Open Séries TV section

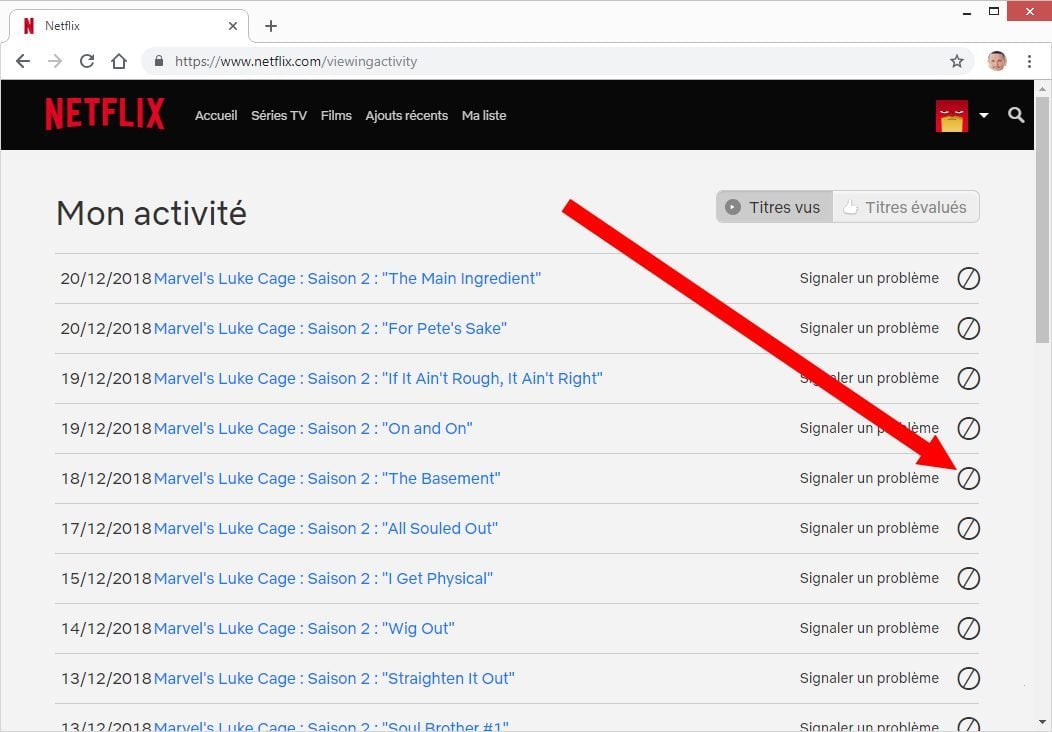[x=279, y=115]
